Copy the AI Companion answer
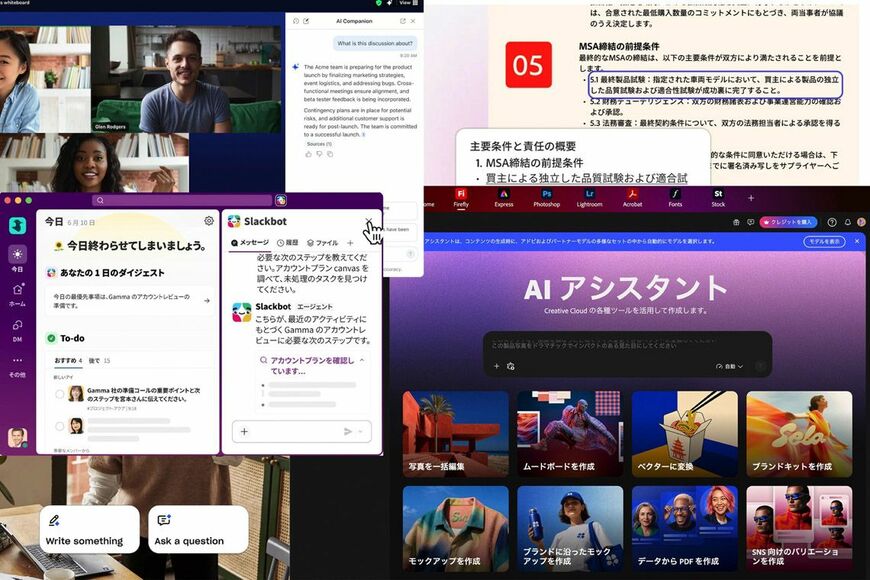Image resolution: width=870 pixels, height=580 pixels. coord(330,154)
